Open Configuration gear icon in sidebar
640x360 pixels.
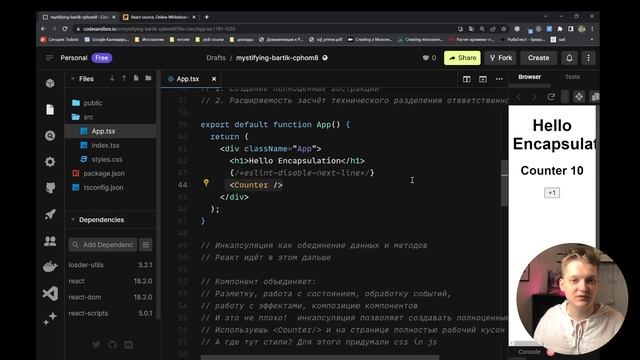(x=50, y=162)
